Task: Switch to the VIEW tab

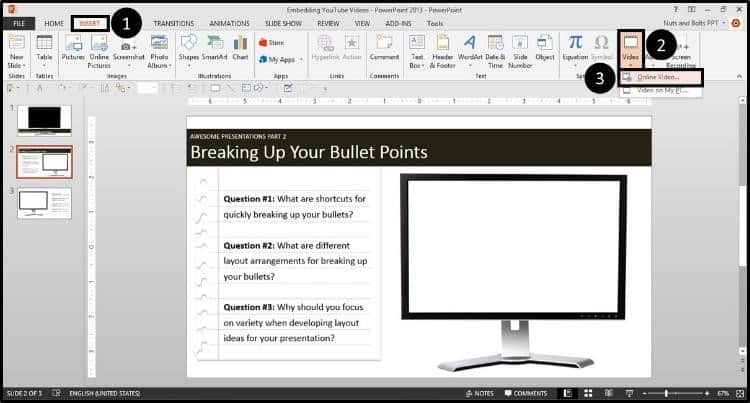Action: click(x=362, y=23)
